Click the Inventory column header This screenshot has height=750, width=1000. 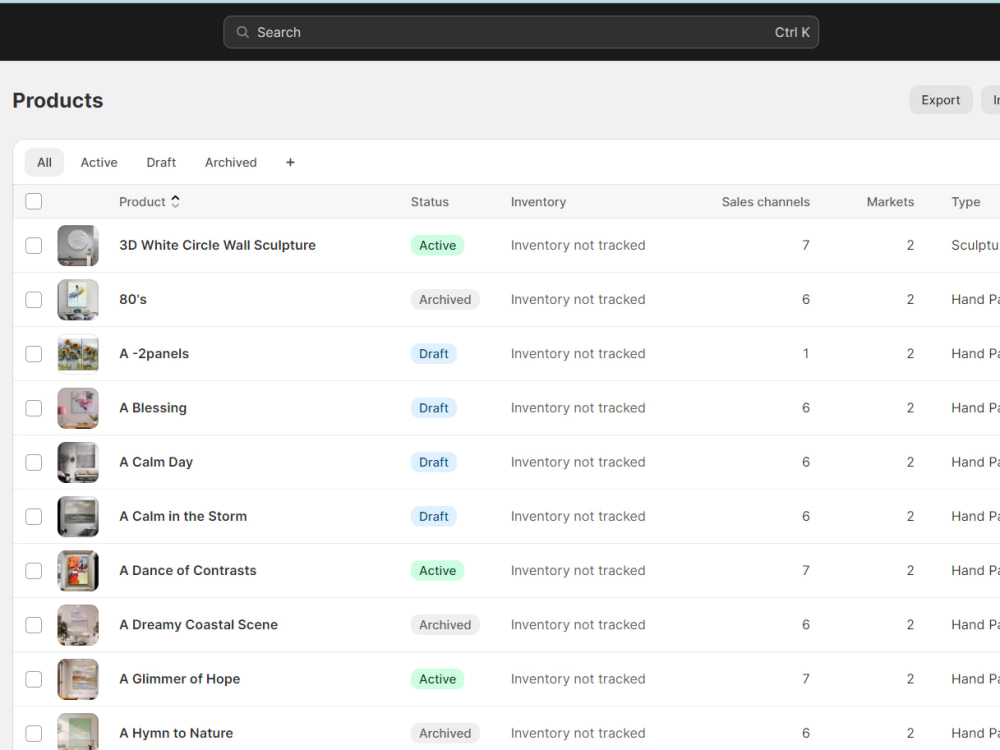click(x=538, y=202)
